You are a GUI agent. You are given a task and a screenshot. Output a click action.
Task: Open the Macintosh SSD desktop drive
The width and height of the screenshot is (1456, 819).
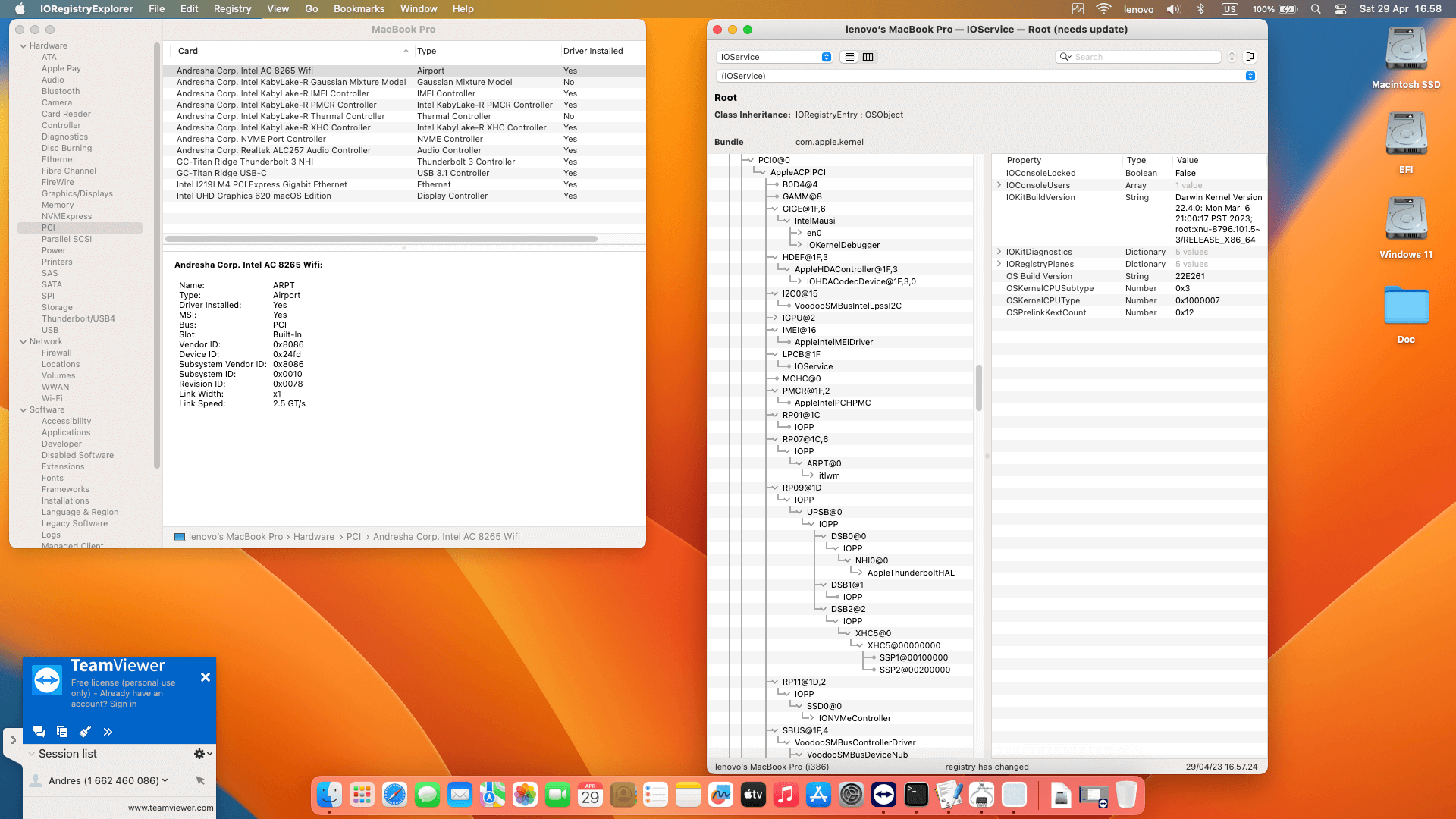pos(1406,58)
